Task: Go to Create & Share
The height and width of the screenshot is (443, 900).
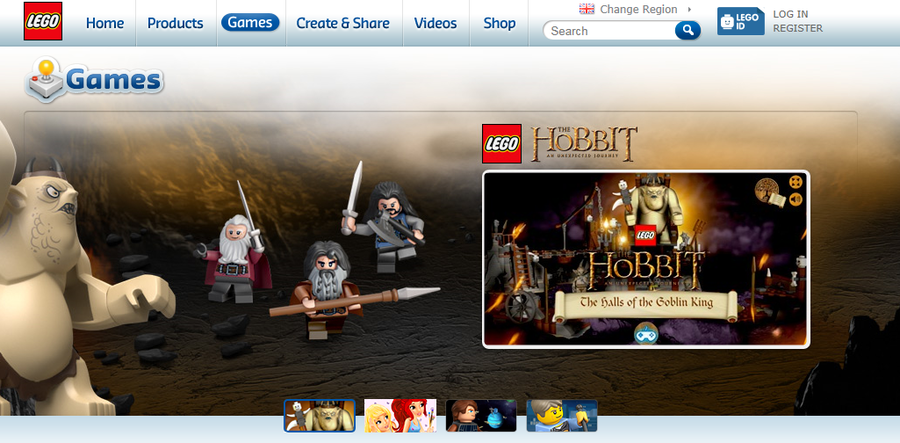Action: tap(343, 23)
